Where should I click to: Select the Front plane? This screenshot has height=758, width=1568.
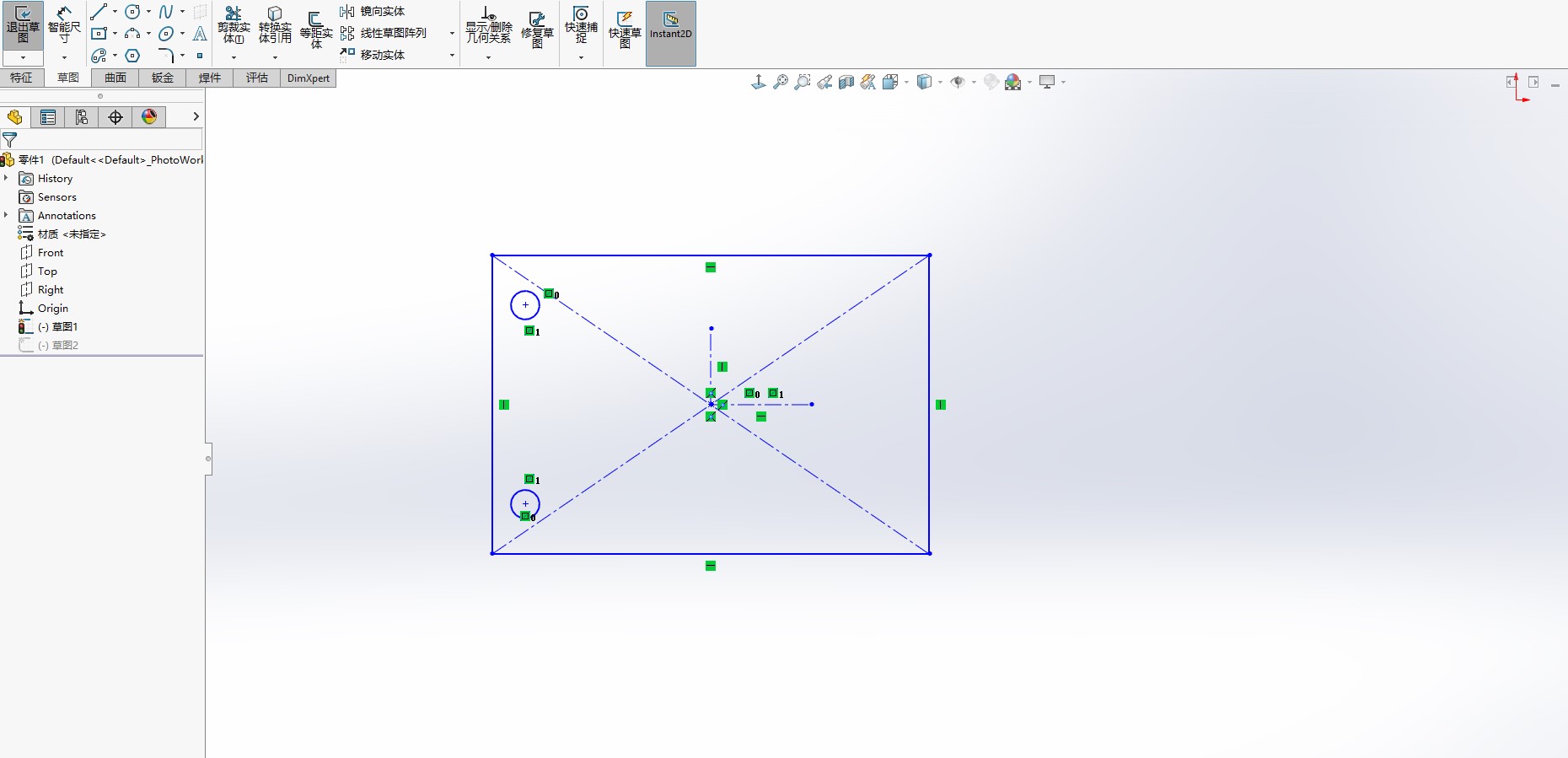point(42,253)
